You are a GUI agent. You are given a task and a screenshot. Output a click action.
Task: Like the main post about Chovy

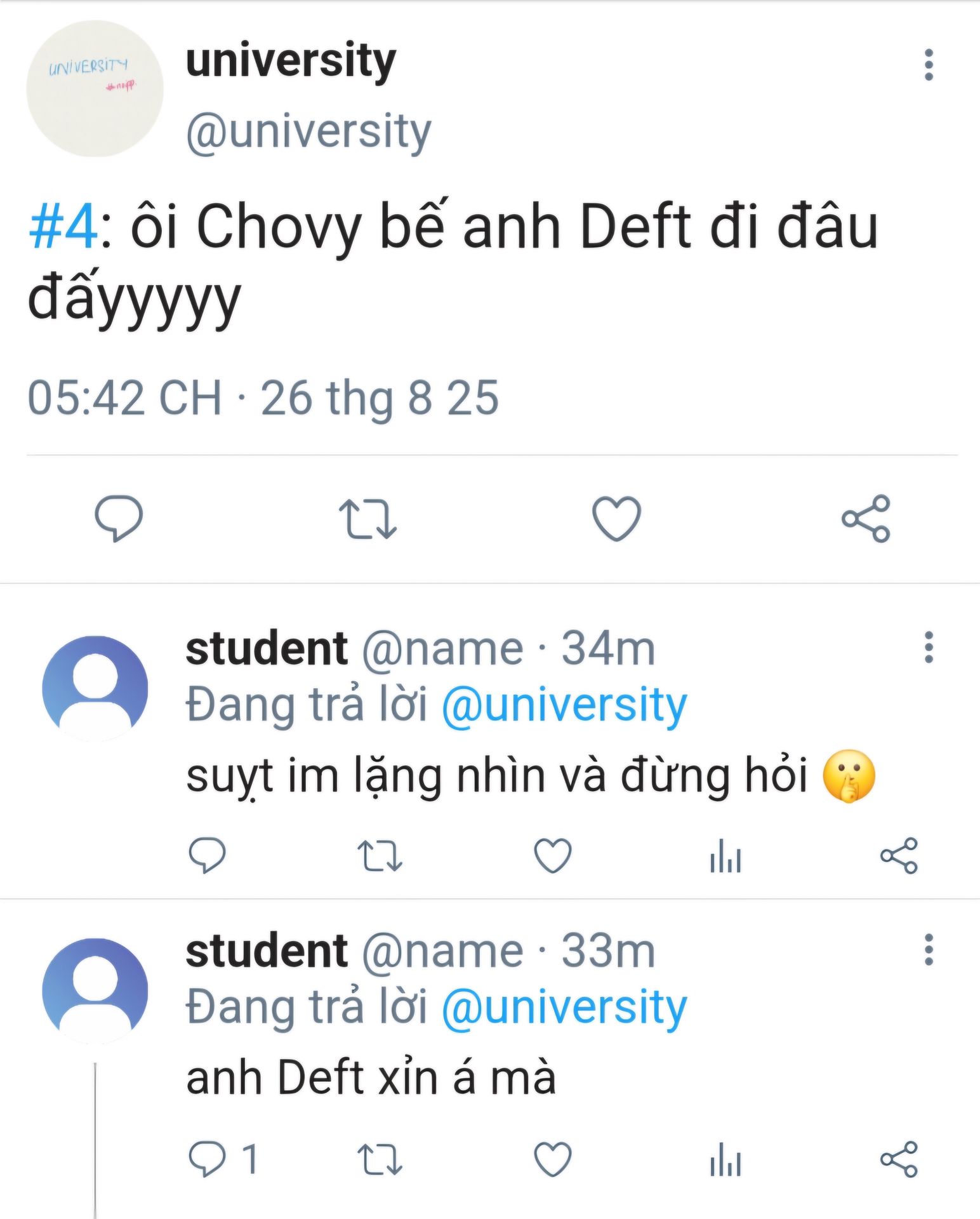(616, 518)
